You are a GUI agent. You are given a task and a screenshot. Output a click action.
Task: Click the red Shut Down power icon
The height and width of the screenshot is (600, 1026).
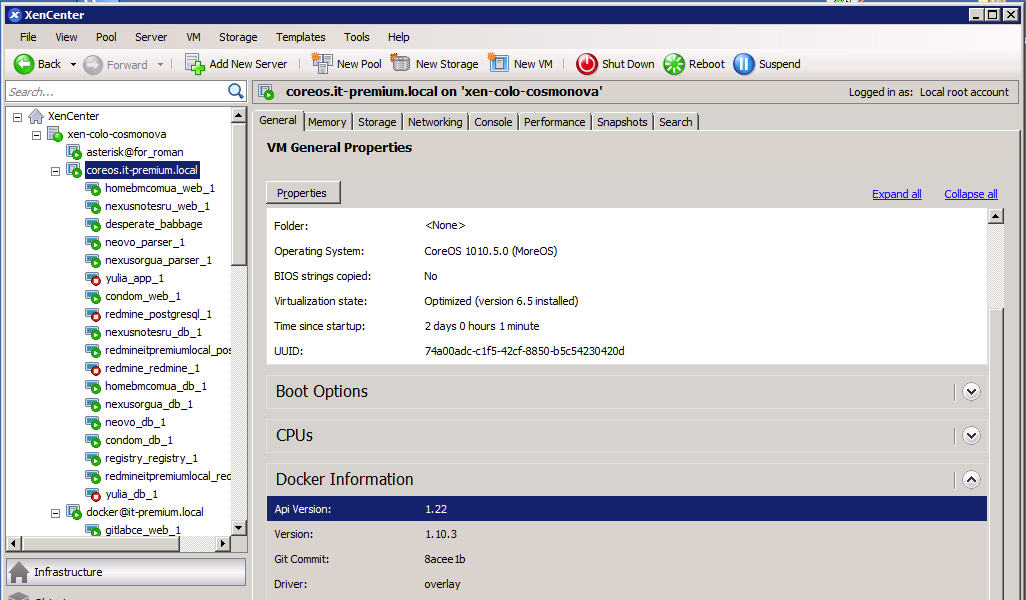coord(587,64)
